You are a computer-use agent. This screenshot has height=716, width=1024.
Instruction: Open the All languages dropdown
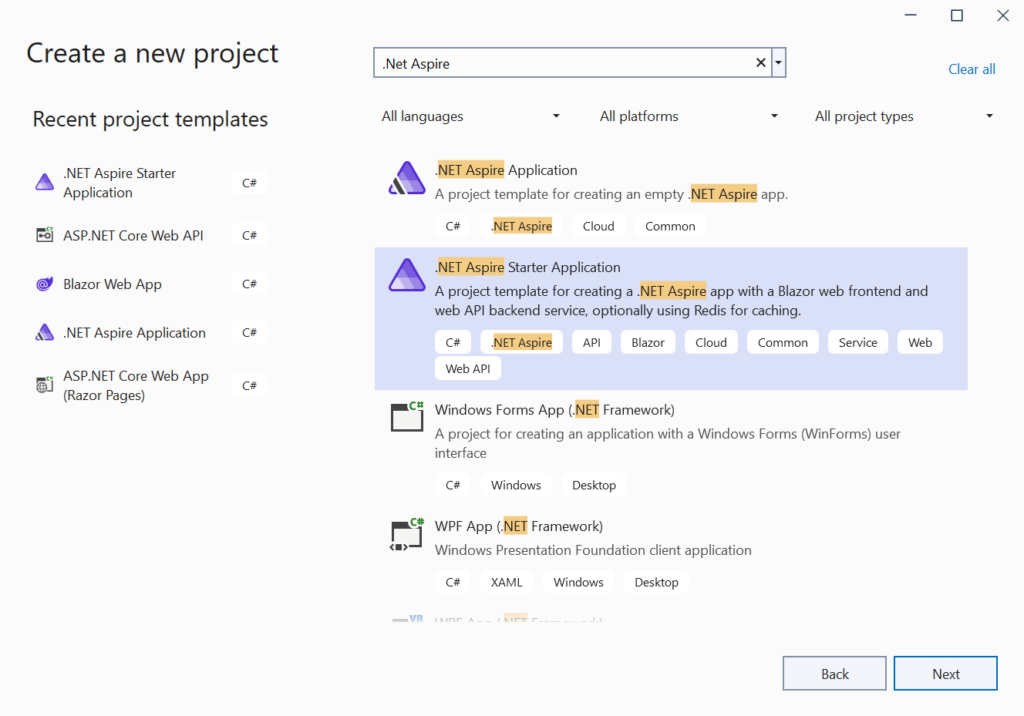(470, 116)
